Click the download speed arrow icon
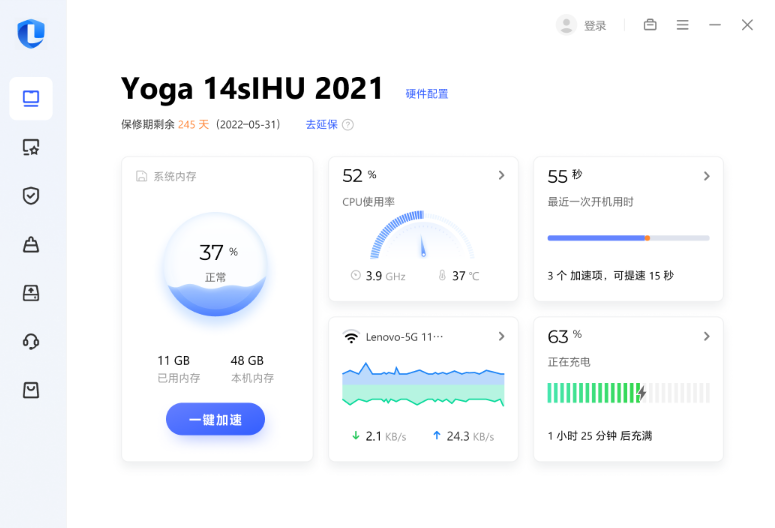This screenshot has width=775, height=528. 355,436
